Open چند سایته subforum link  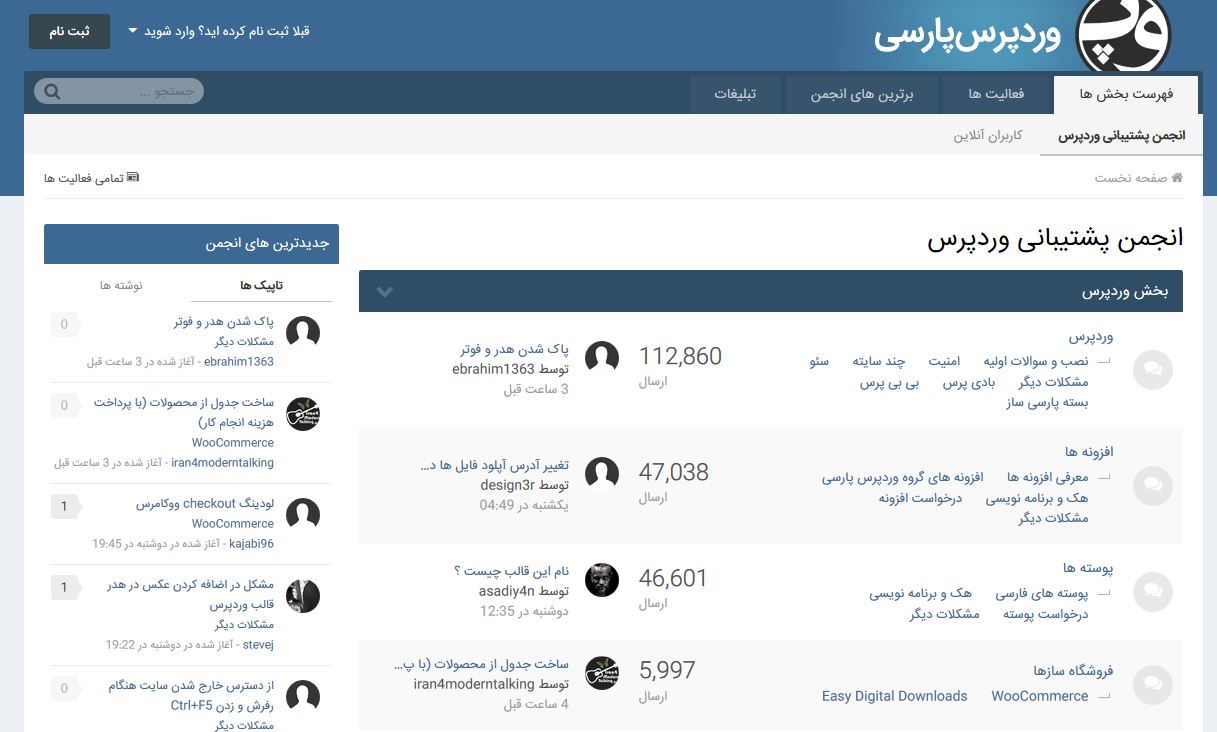(x=879, y=361)
